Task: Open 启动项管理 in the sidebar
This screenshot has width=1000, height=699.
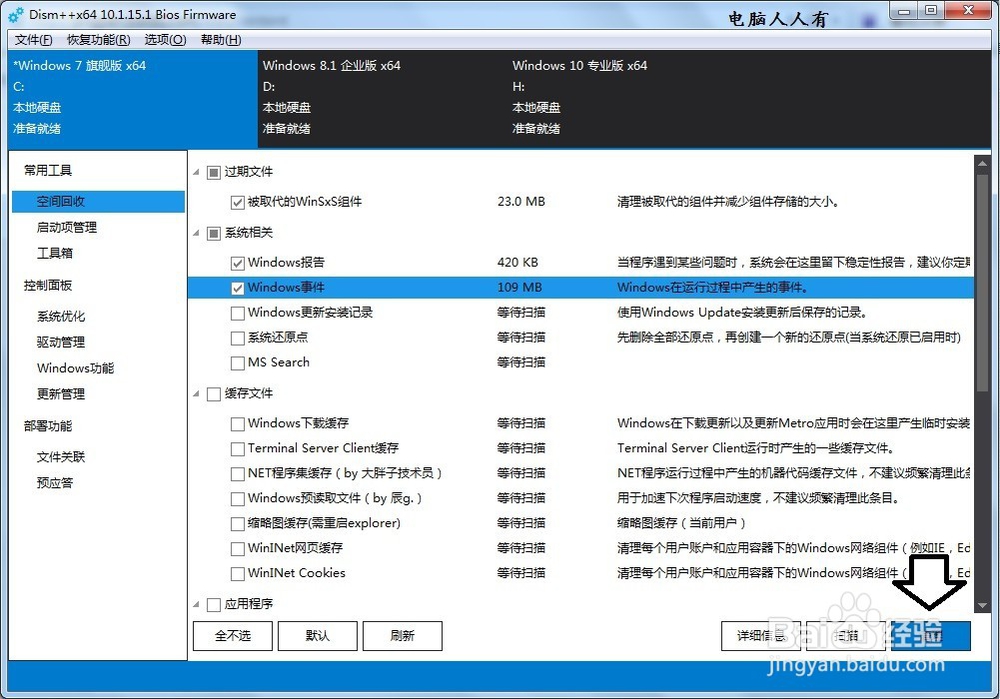Action: [x=66, y=227]
